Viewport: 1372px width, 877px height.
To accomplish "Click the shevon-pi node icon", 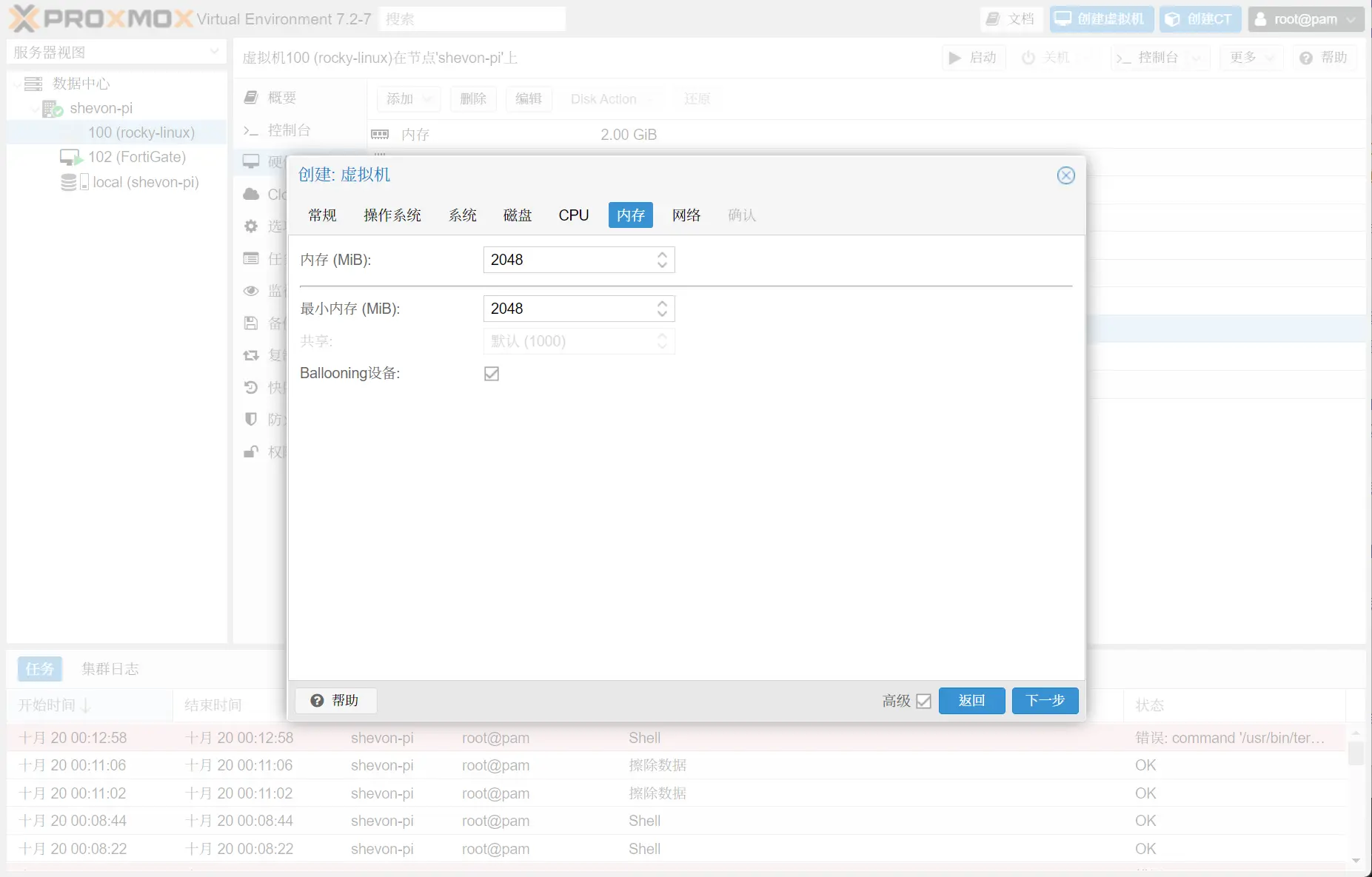I will click(52, 109).
